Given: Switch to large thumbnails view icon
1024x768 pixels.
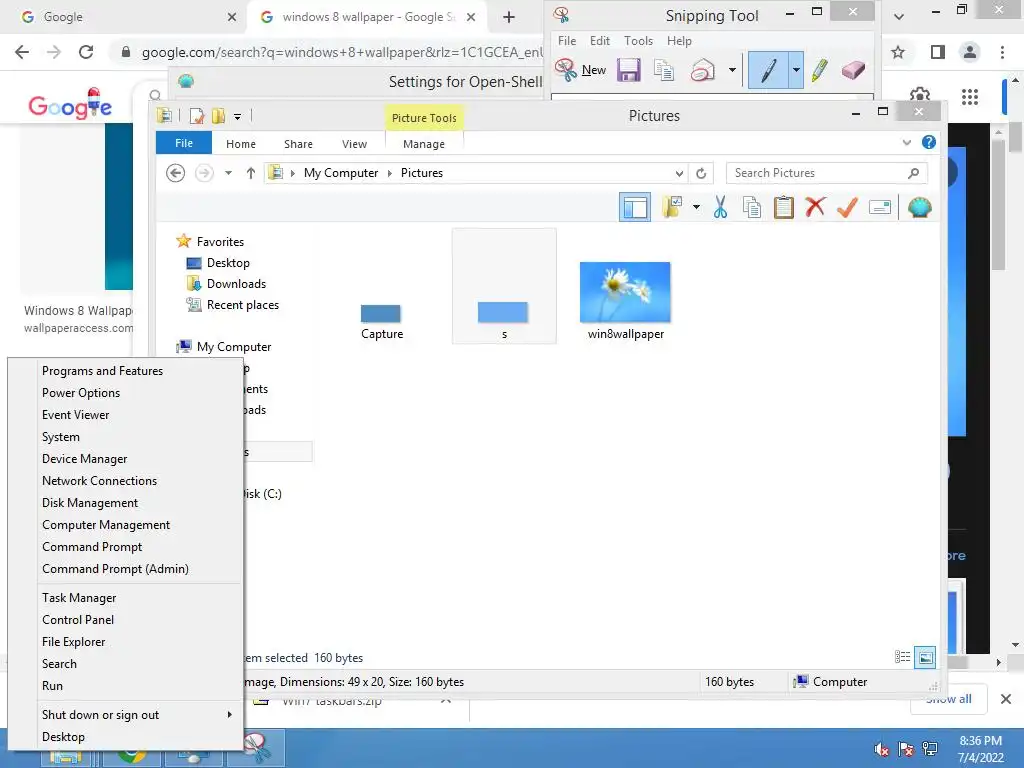Looking at the screenshot, I should tap(925, 658).
